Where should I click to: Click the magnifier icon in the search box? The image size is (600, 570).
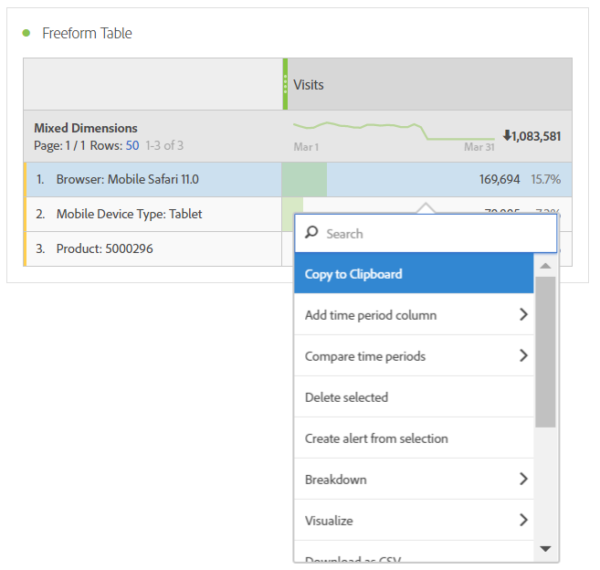click(312, 233)
